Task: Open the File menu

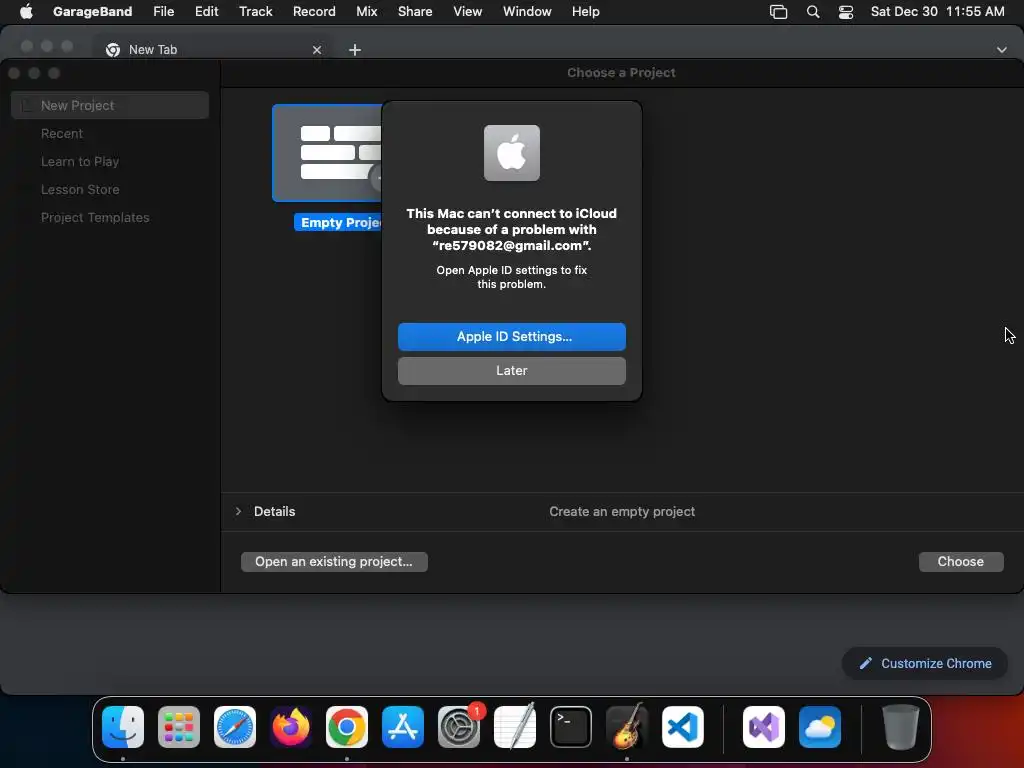Action: pos(163,11)
